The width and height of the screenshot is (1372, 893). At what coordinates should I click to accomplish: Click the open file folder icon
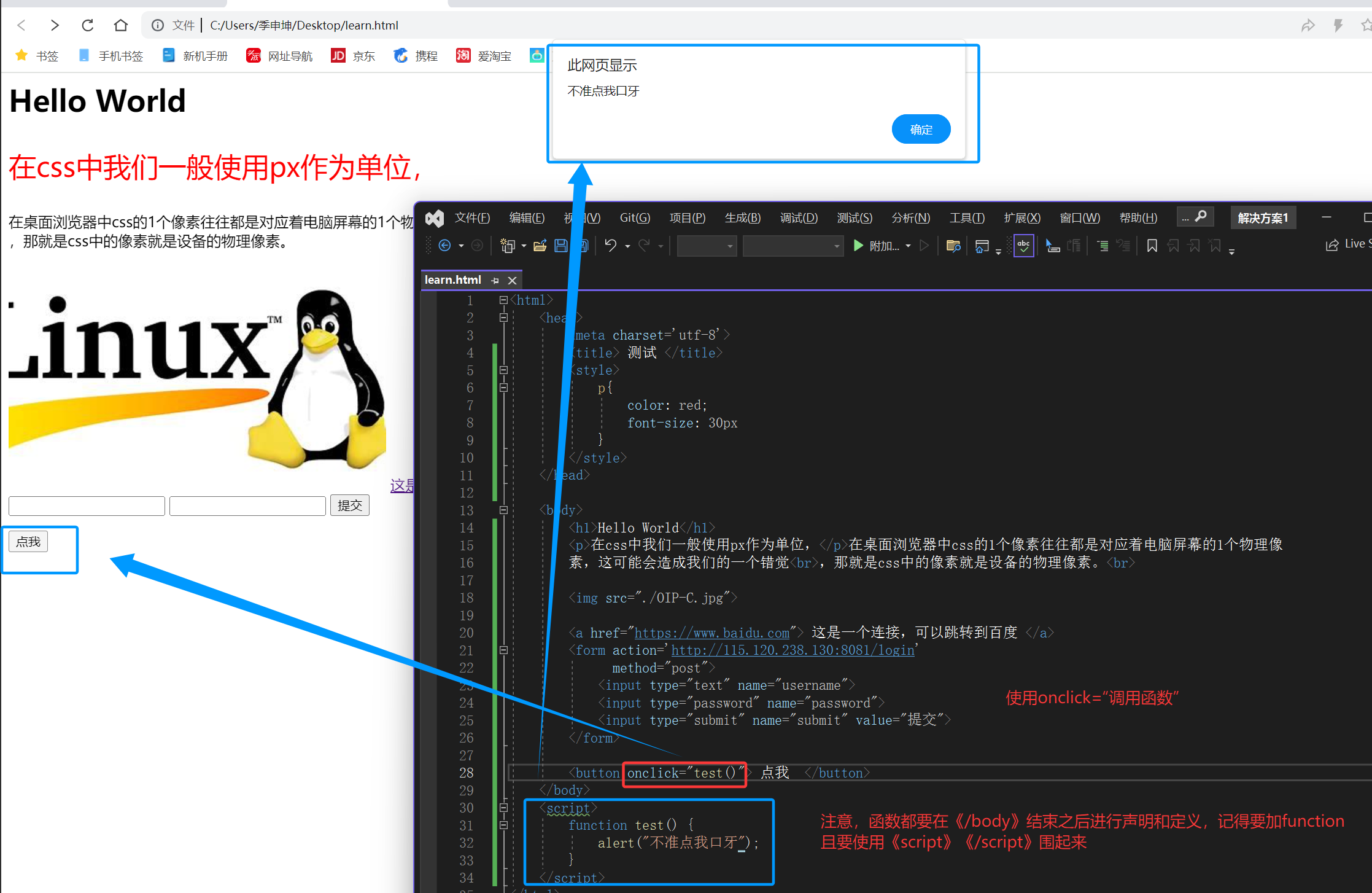tap(540, 246)
